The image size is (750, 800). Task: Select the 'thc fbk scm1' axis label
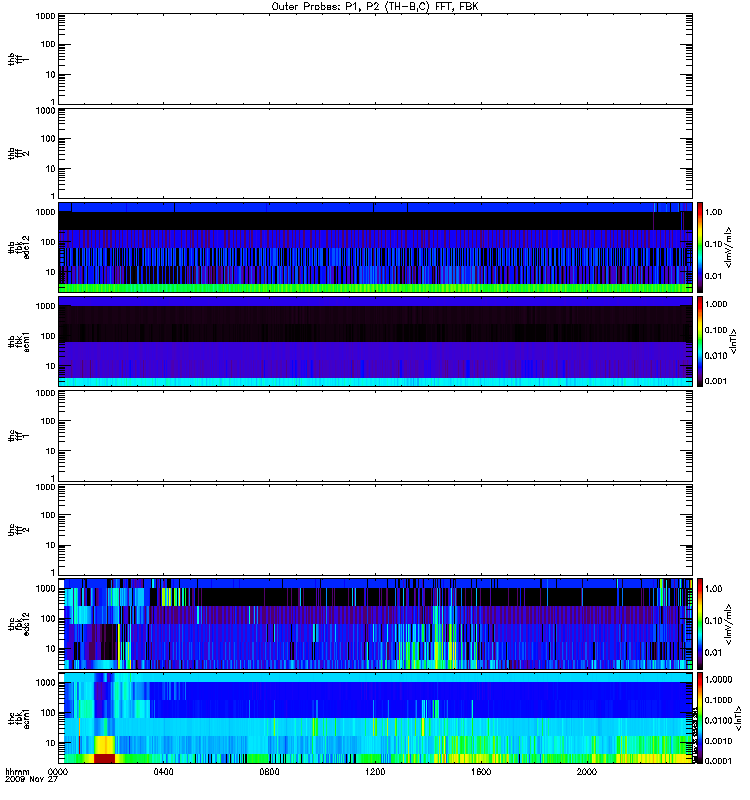pos(18,718)
